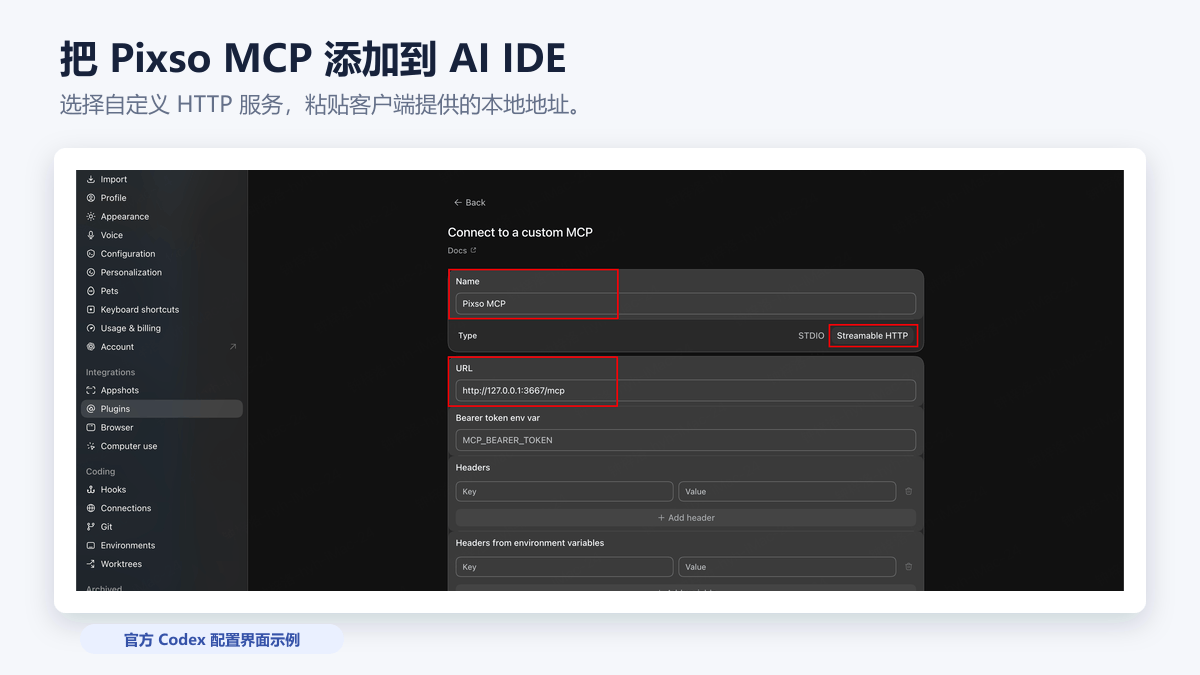Click the Connections globe icon
The height and width of the screenshot is (675, 1200).
[91, 508]
